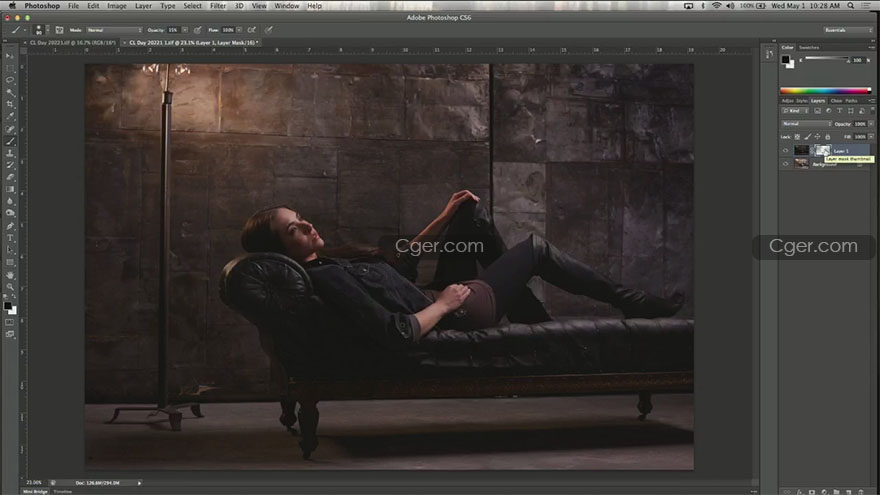Open the Image menu
Screen dimensions: 880x495
click(x=117, y=6)
